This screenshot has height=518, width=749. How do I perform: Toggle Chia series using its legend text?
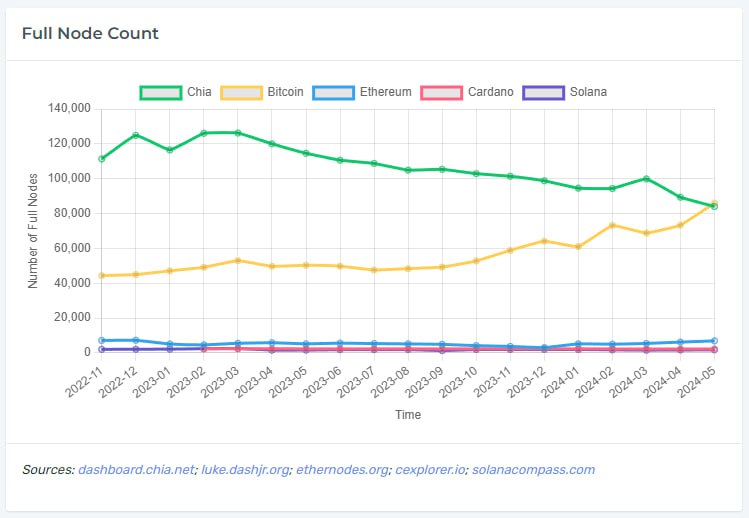[x=199, y=92]
